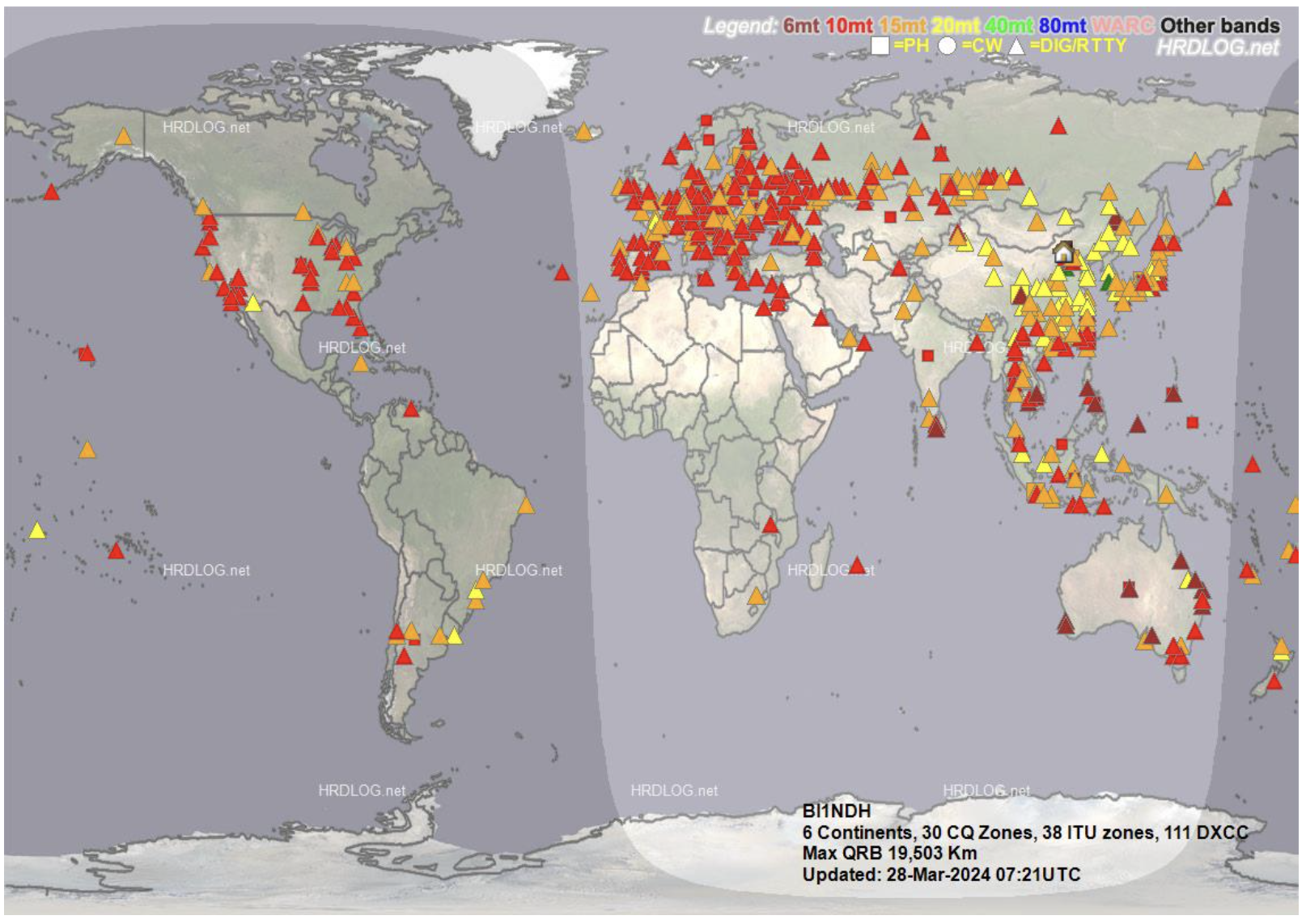The height and width of the screenshot is (924, 1306).
Task: Click the red square marker in northern Norway
Action: 706,121
